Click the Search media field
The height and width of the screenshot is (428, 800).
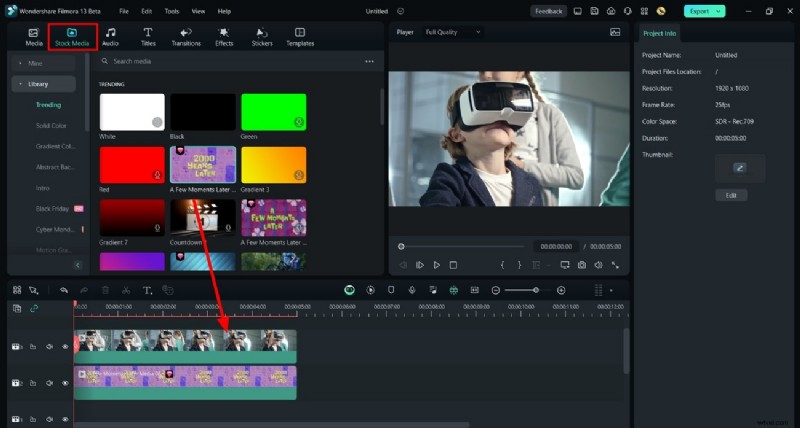(x=230, y=61)
